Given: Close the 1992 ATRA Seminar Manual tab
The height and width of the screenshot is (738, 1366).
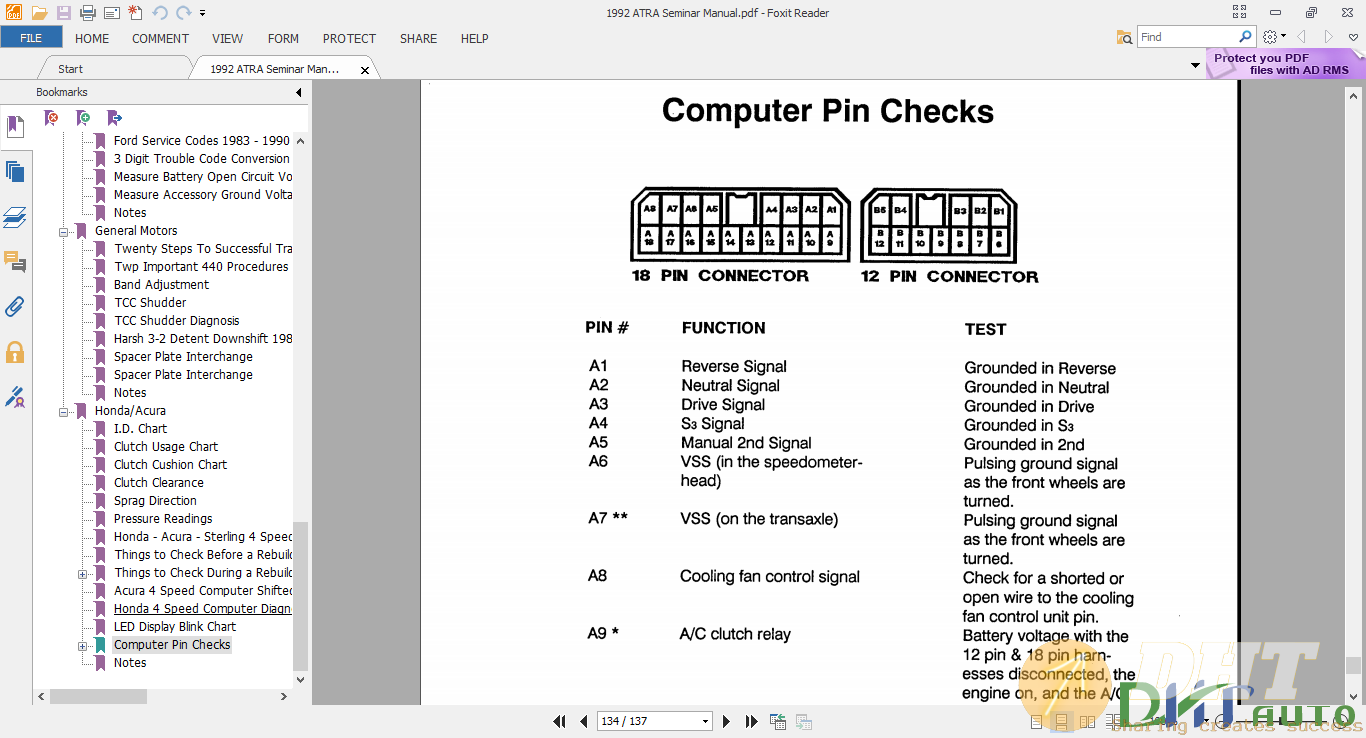Looking at the screenshot, I should coord(365,70).
